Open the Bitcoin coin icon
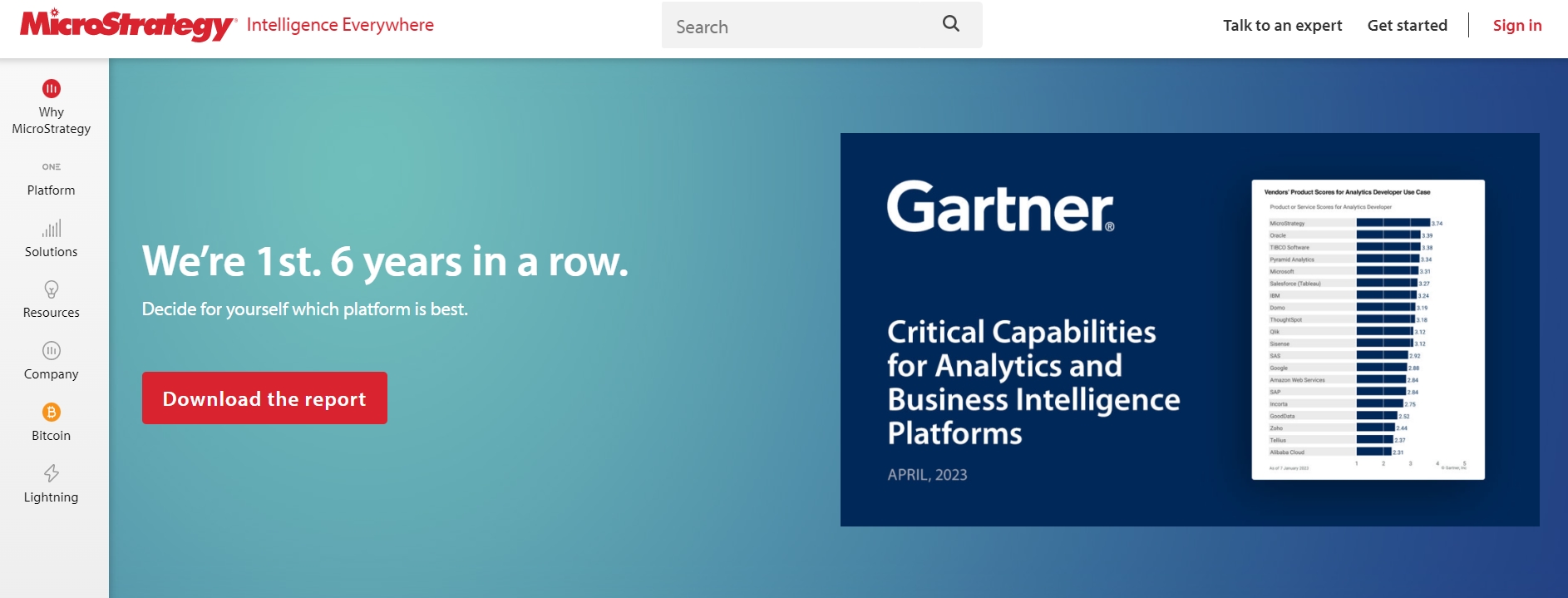 pos(52,412)
